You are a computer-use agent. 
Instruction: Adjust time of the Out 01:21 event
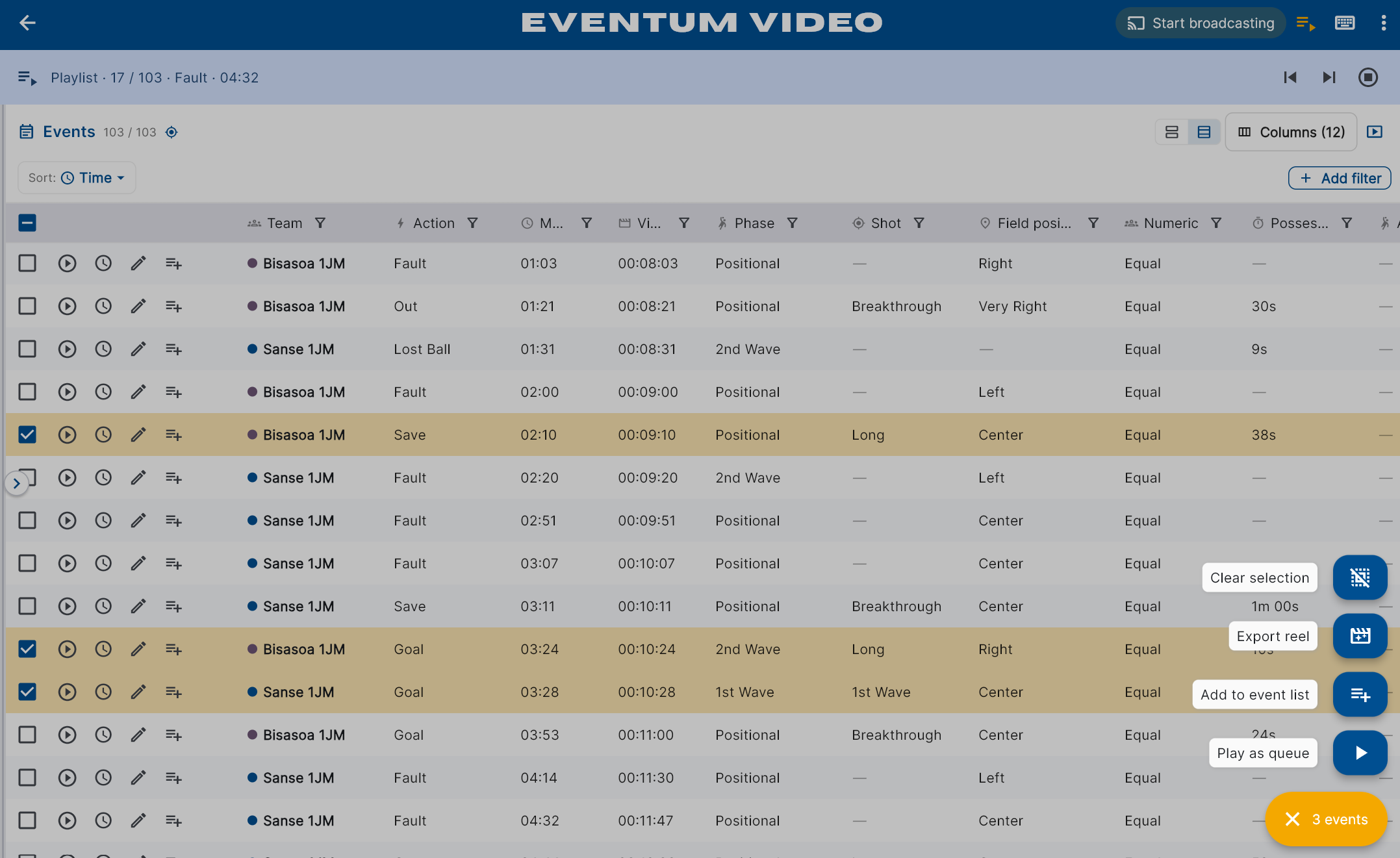tap(103, 307)
